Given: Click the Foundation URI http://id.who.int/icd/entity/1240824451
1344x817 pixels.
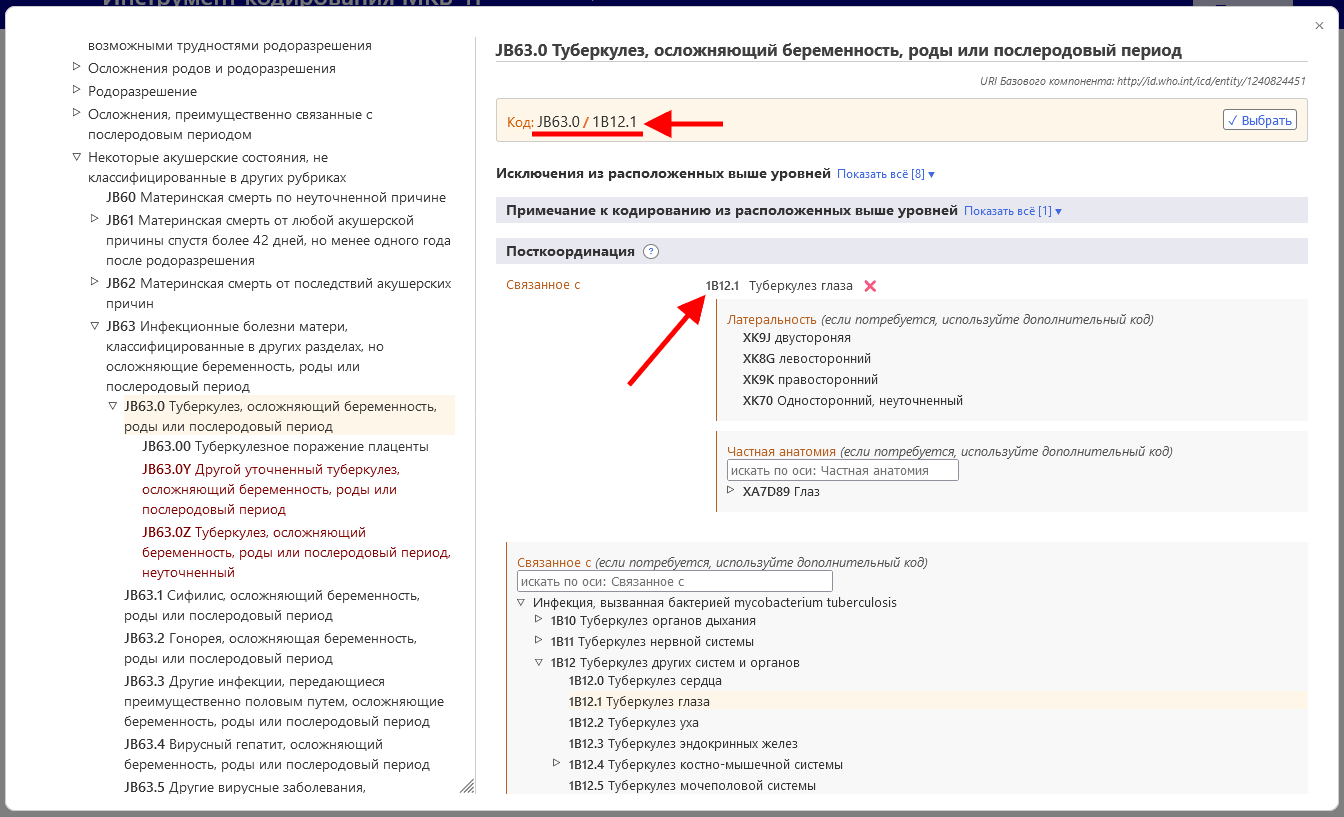Looking at the screenshot, I should pyautogui.click(x=1209, y=82).
